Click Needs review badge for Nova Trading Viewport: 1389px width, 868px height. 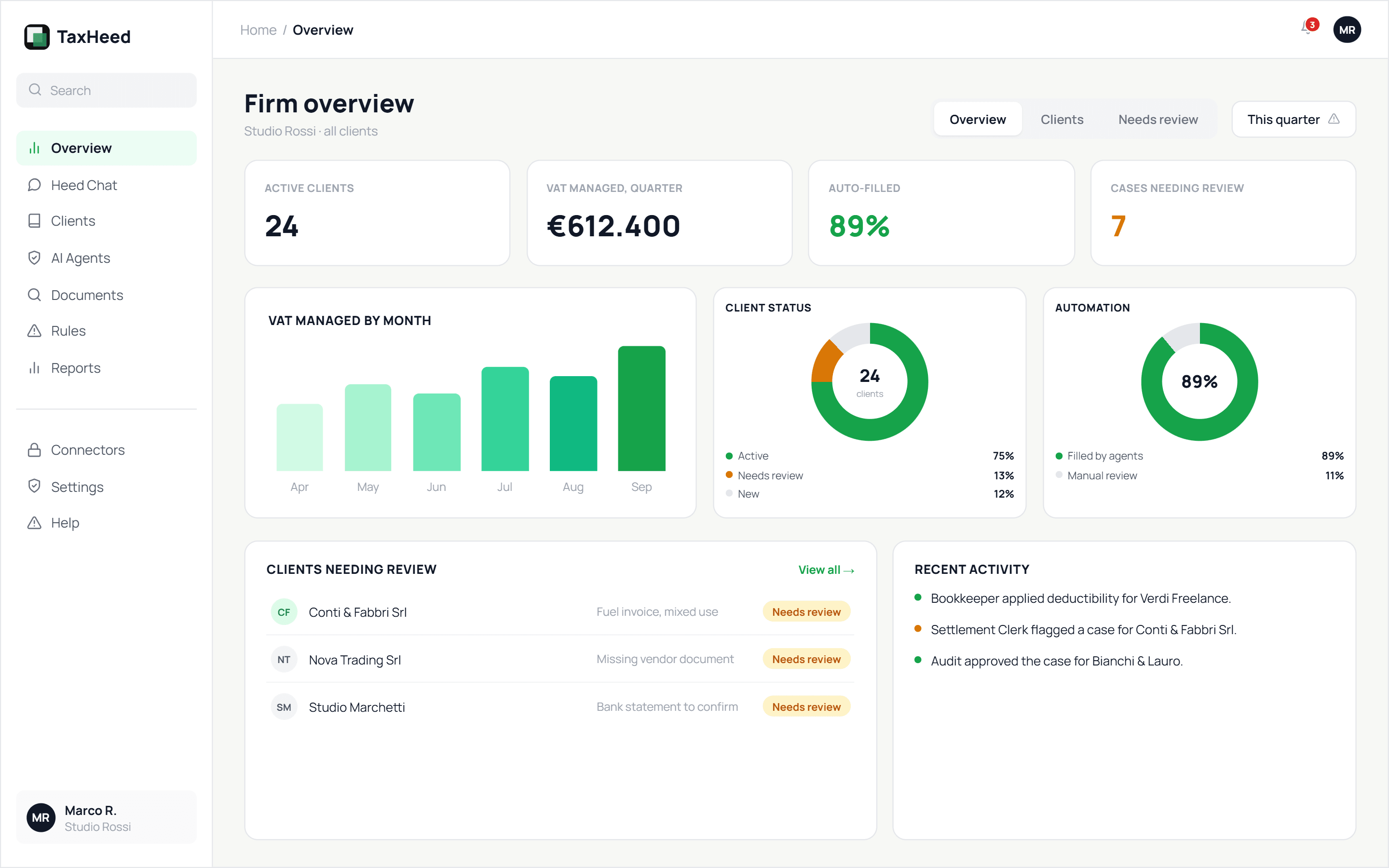click(806, 659)
